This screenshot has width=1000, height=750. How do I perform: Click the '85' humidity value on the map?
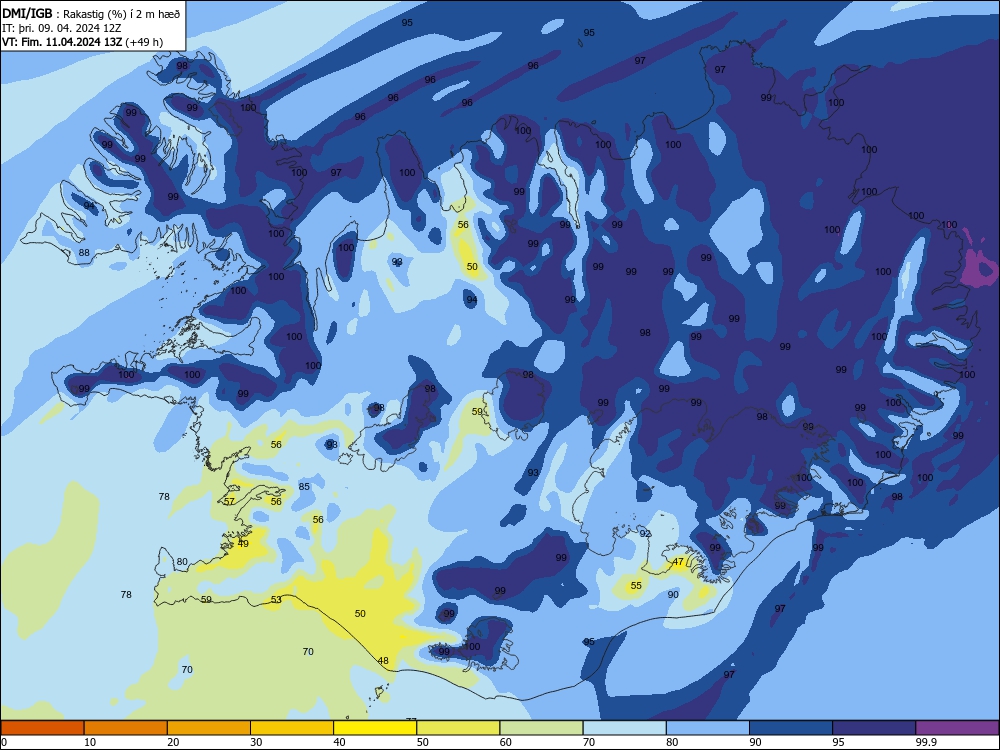[x=304, y=487]
